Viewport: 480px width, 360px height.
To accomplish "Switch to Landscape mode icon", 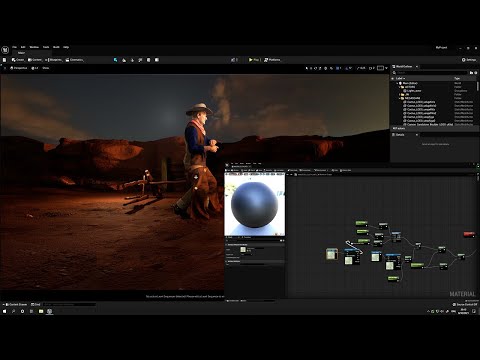I will (124, 60).
